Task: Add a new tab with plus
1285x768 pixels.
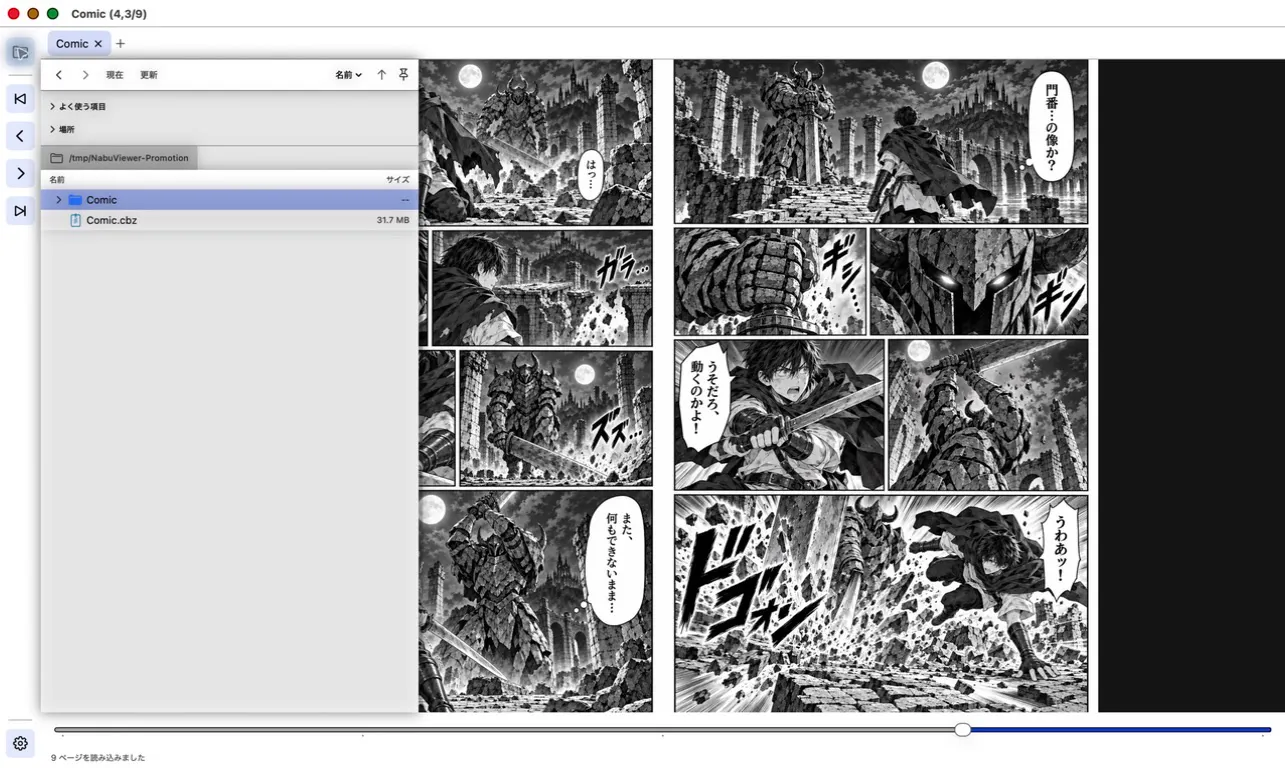Action: (x=120, y=44)
